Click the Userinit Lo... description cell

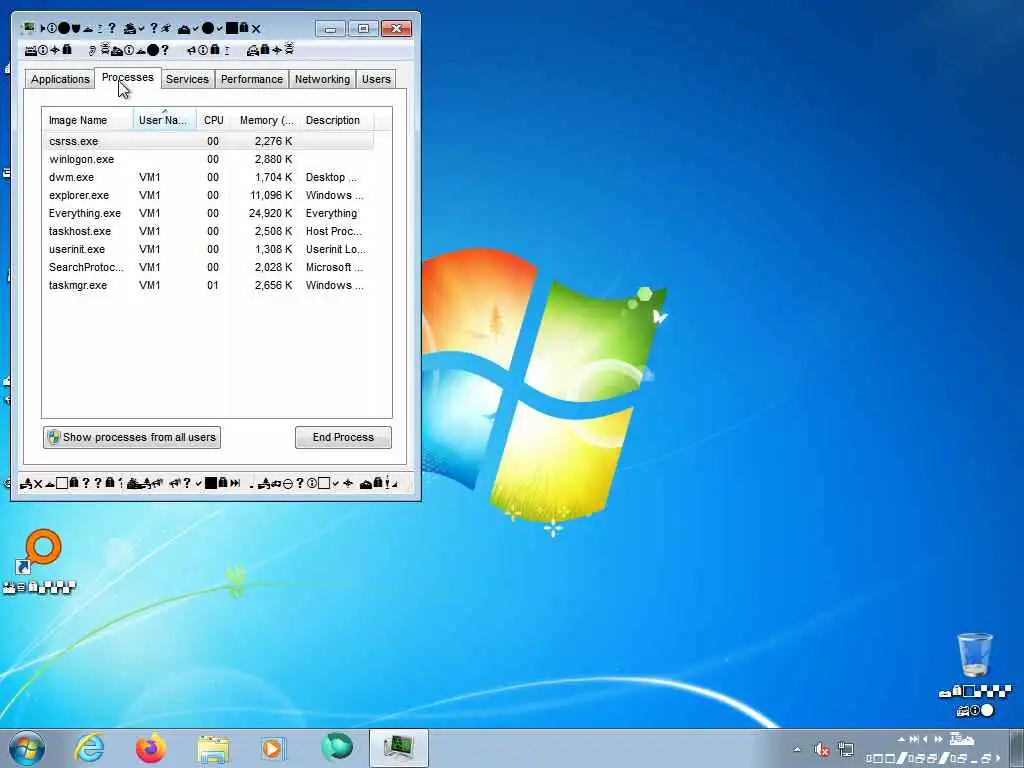tap(336, 249)
